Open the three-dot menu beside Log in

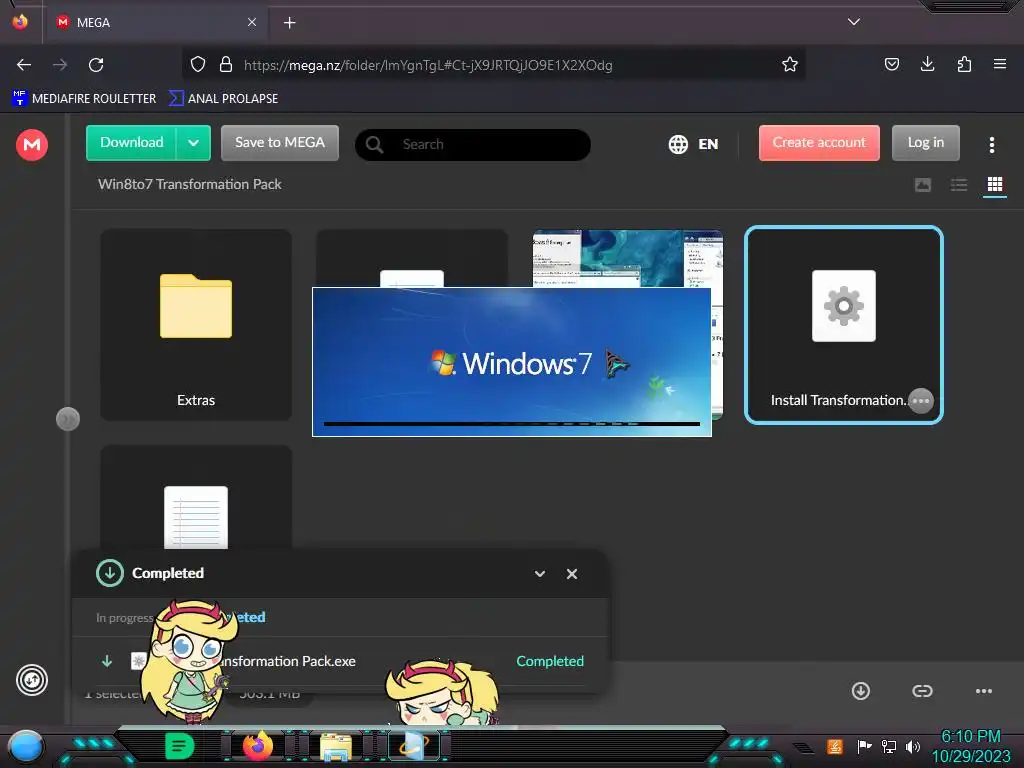click(991, 144)
